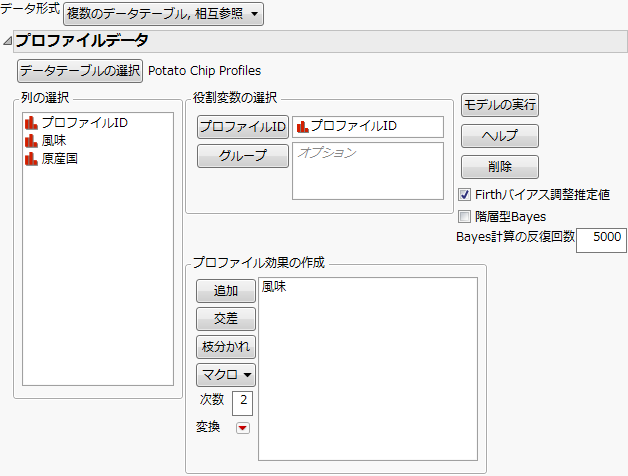
Task: Select 原産国 in the column list
Action: point(60,159)
